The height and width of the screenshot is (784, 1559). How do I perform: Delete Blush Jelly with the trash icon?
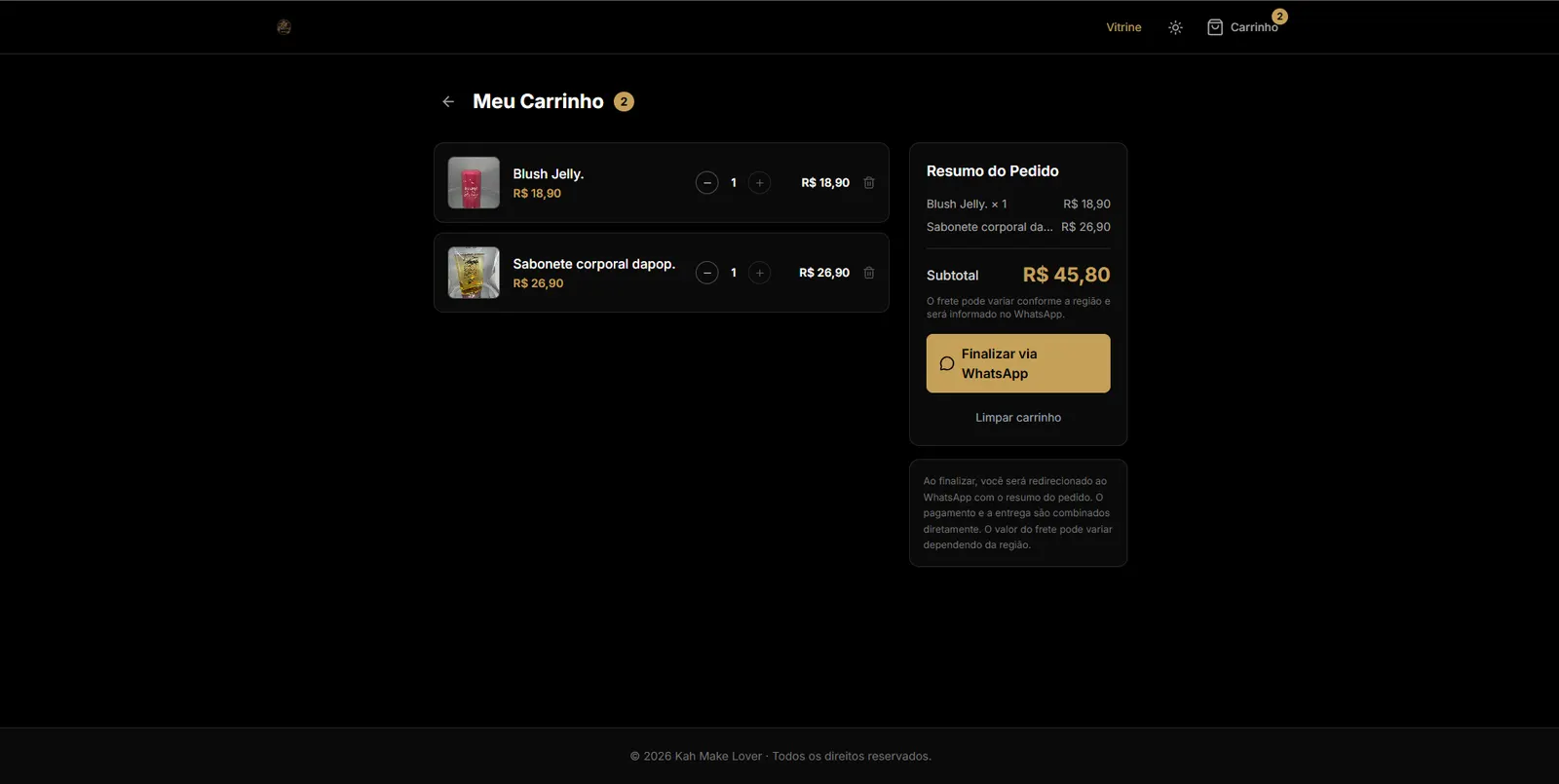(869, 183)
